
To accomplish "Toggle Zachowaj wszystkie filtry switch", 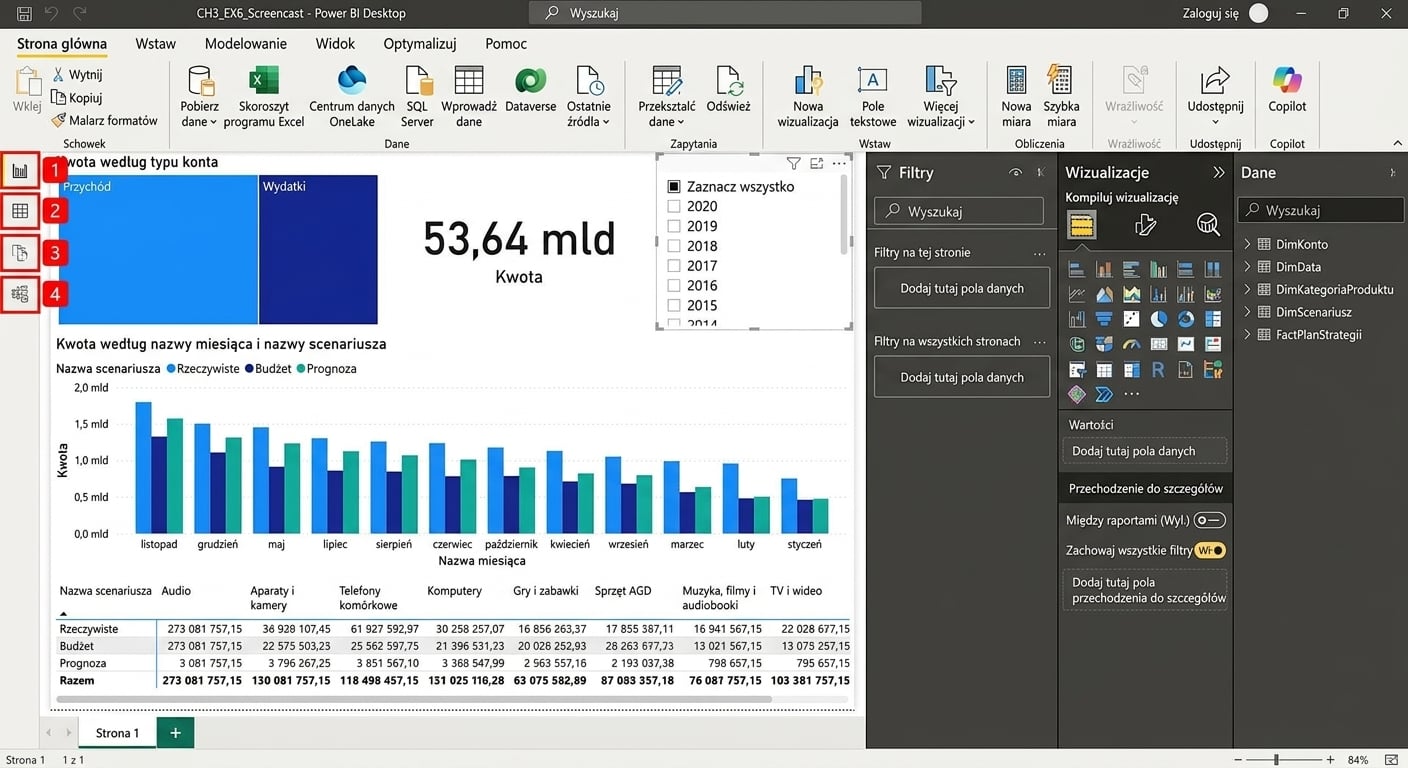I will pos(1211,550).
